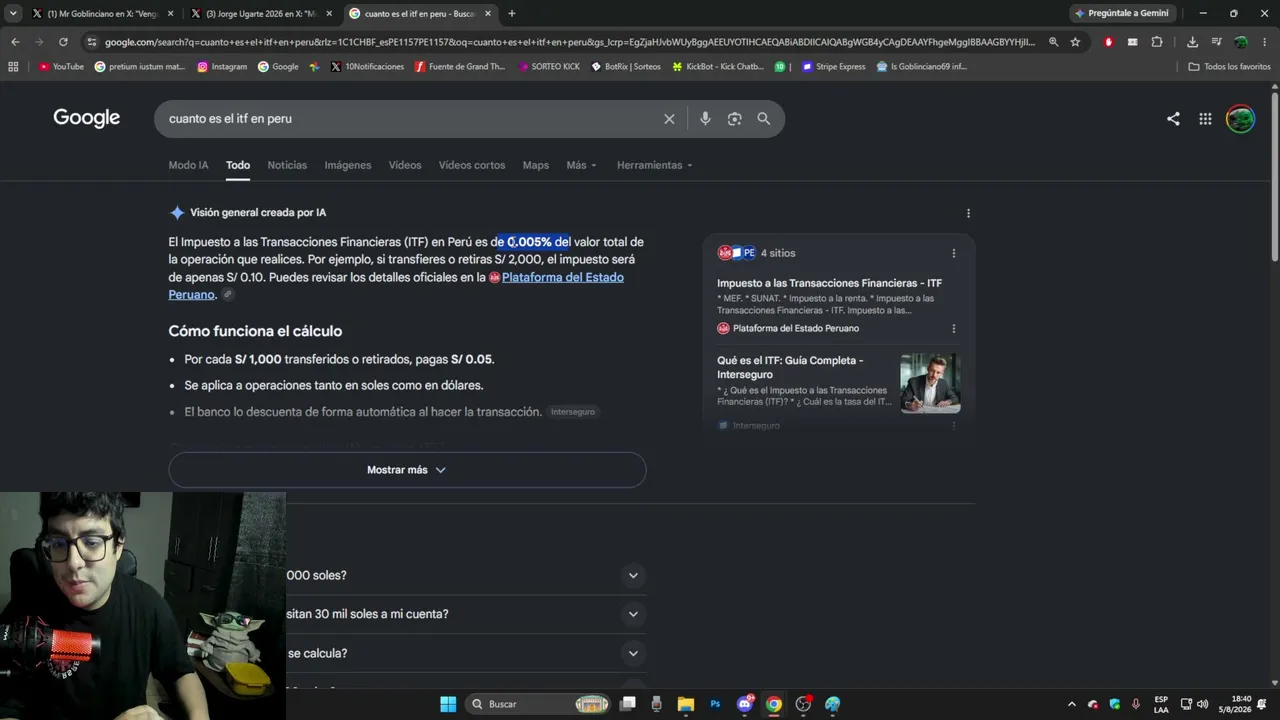Open the 'Todos los favoritos' bookmarks folder
This screenshot has height=720, width=1280.
coord(1229,67)
